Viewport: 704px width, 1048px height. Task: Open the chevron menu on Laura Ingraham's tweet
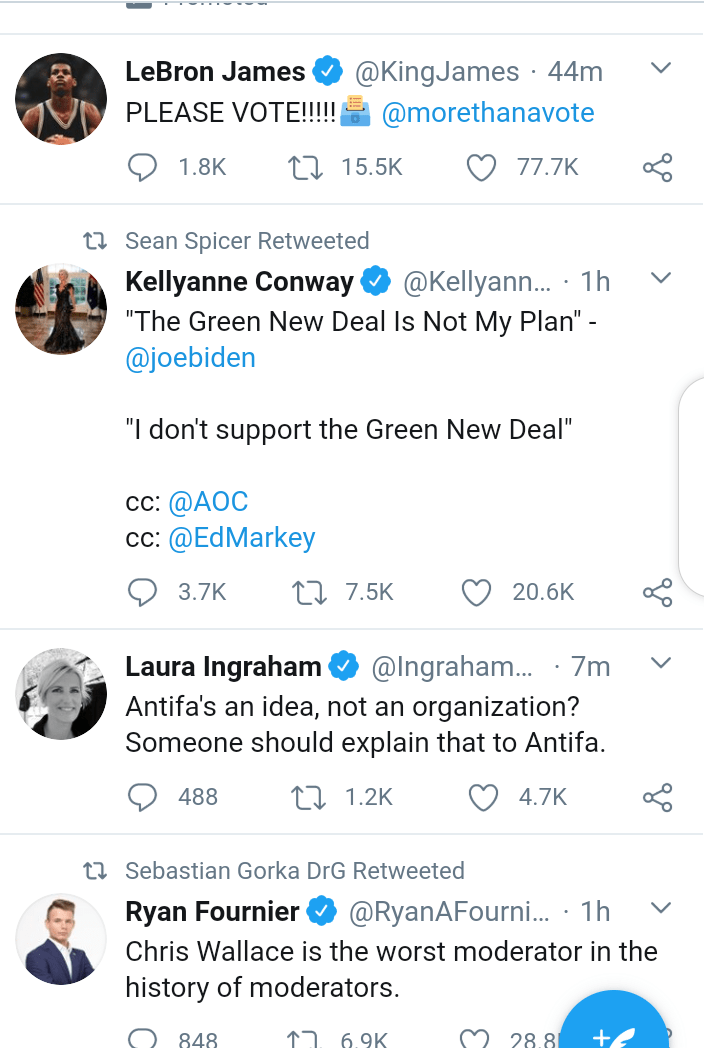[661, 663]
